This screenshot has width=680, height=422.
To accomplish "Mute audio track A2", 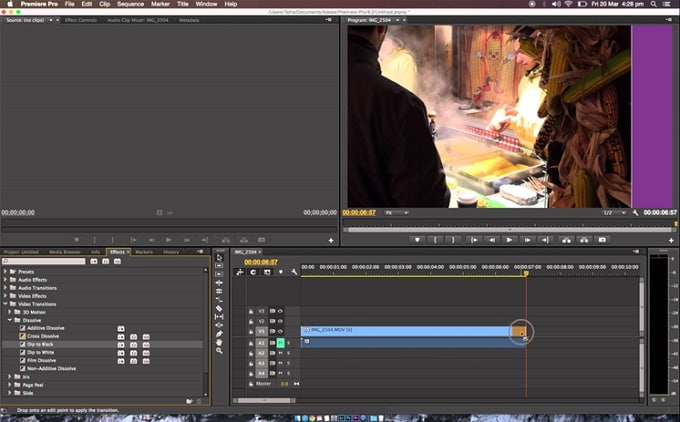I will pos(280,353).
